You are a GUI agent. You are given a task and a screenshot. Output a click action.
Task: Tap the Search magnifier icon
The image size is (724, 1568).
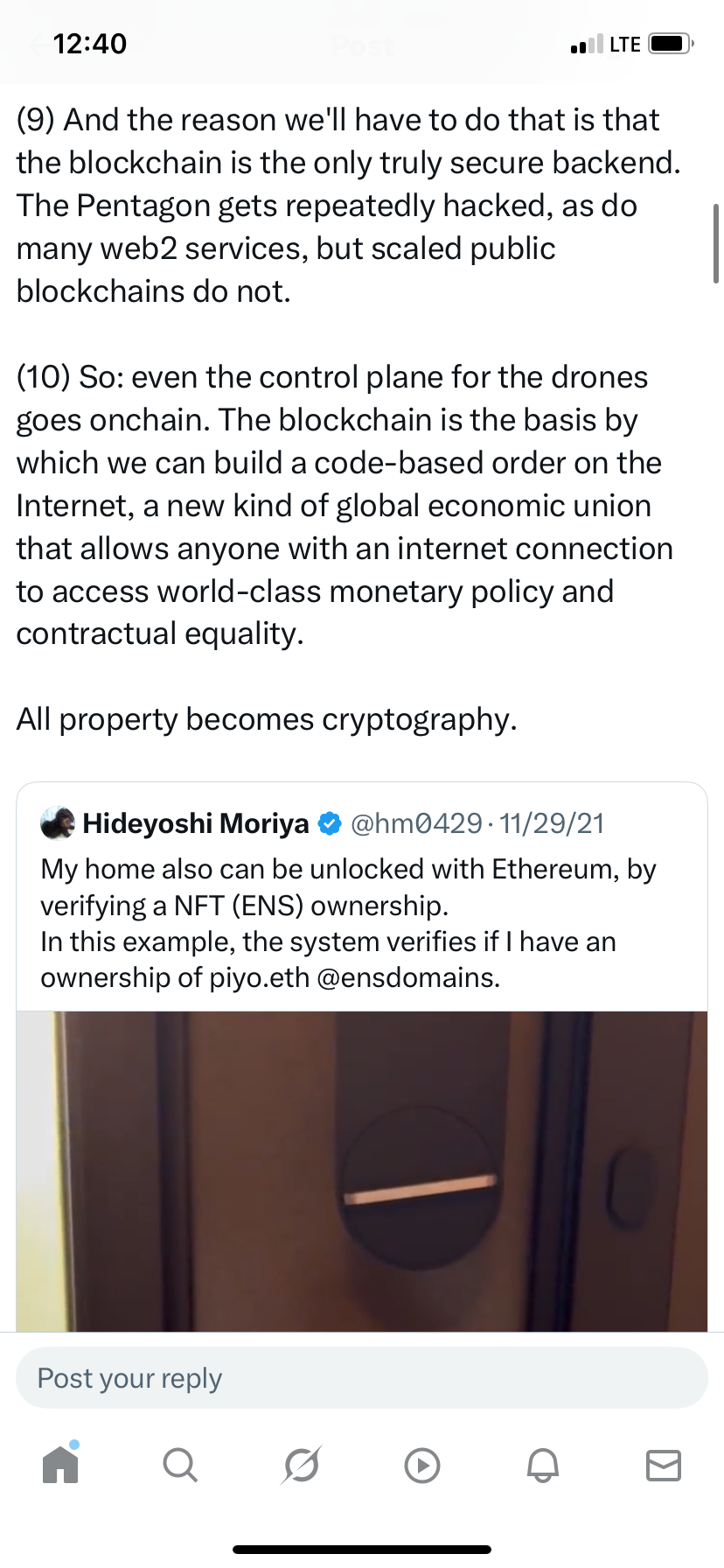click(x=180, y=1464)
